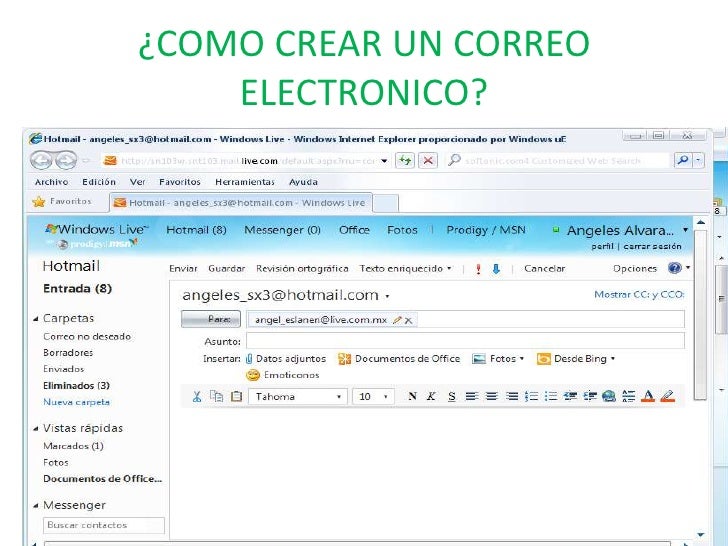Open the sender address dropdown arrow

(387, 296)
